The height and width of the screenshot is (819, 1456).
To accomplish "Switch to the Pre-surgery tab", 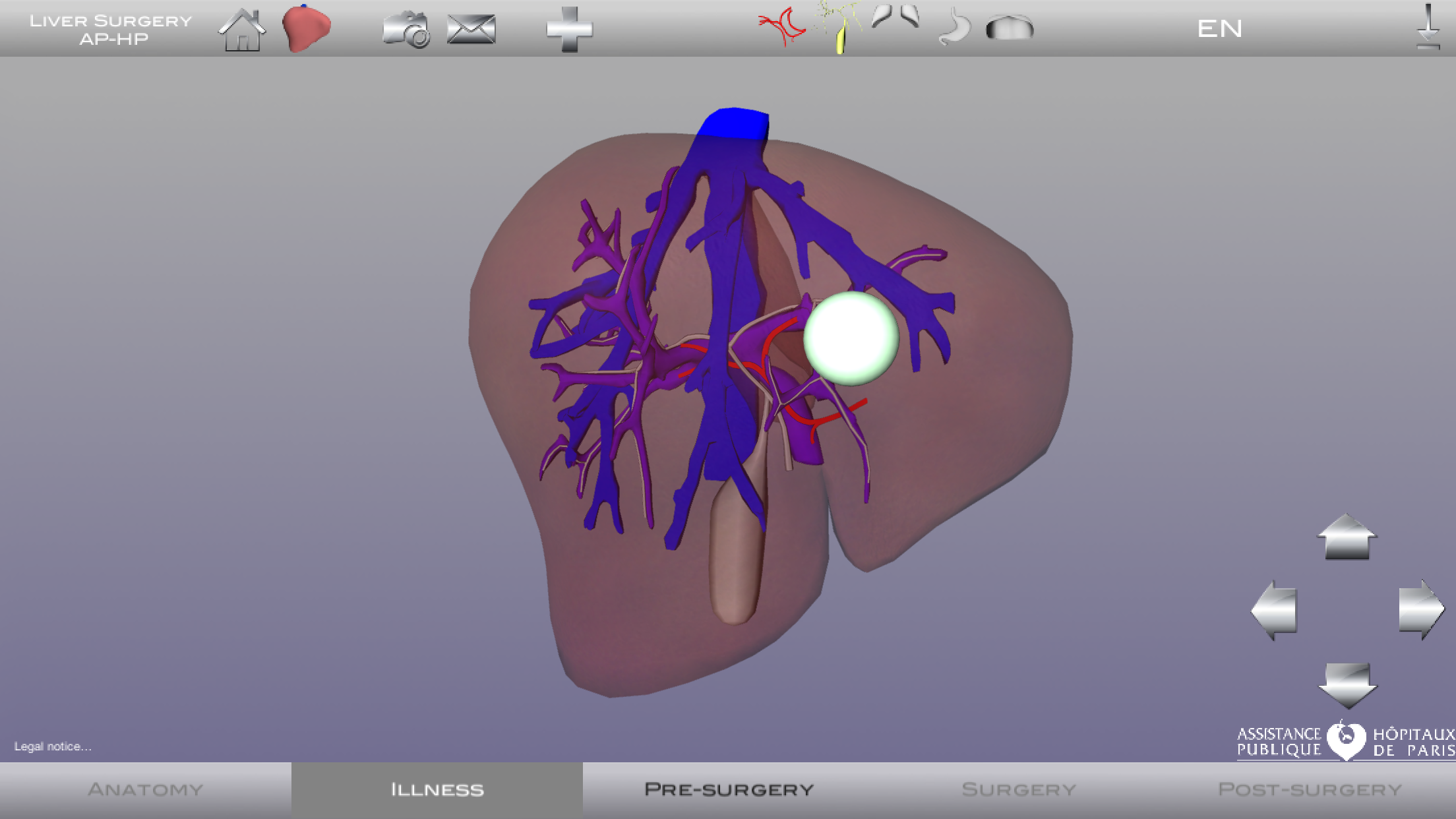I will click(729, 790).
